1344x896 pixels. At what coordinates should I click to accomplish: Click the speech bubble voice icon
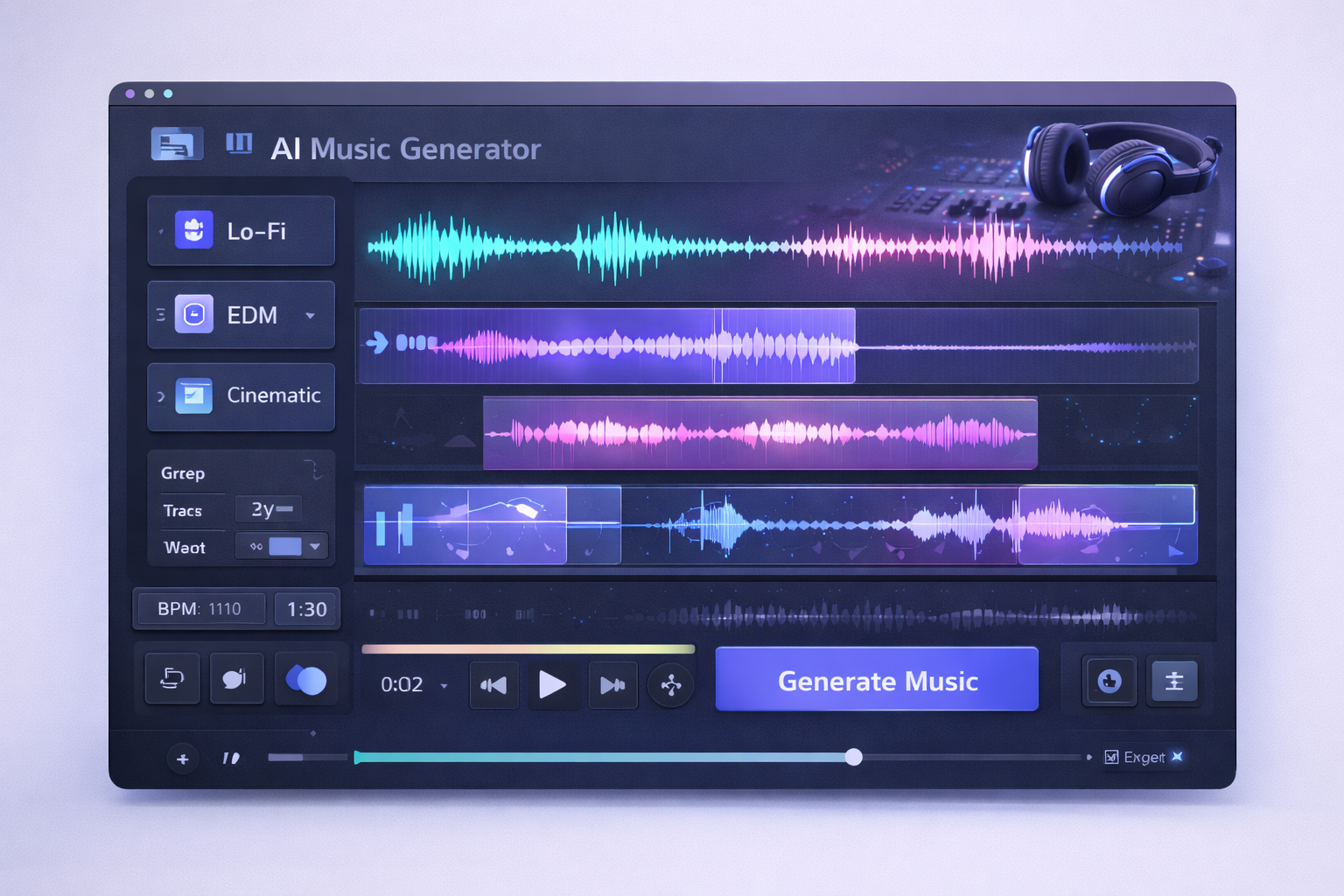[236, 678]
